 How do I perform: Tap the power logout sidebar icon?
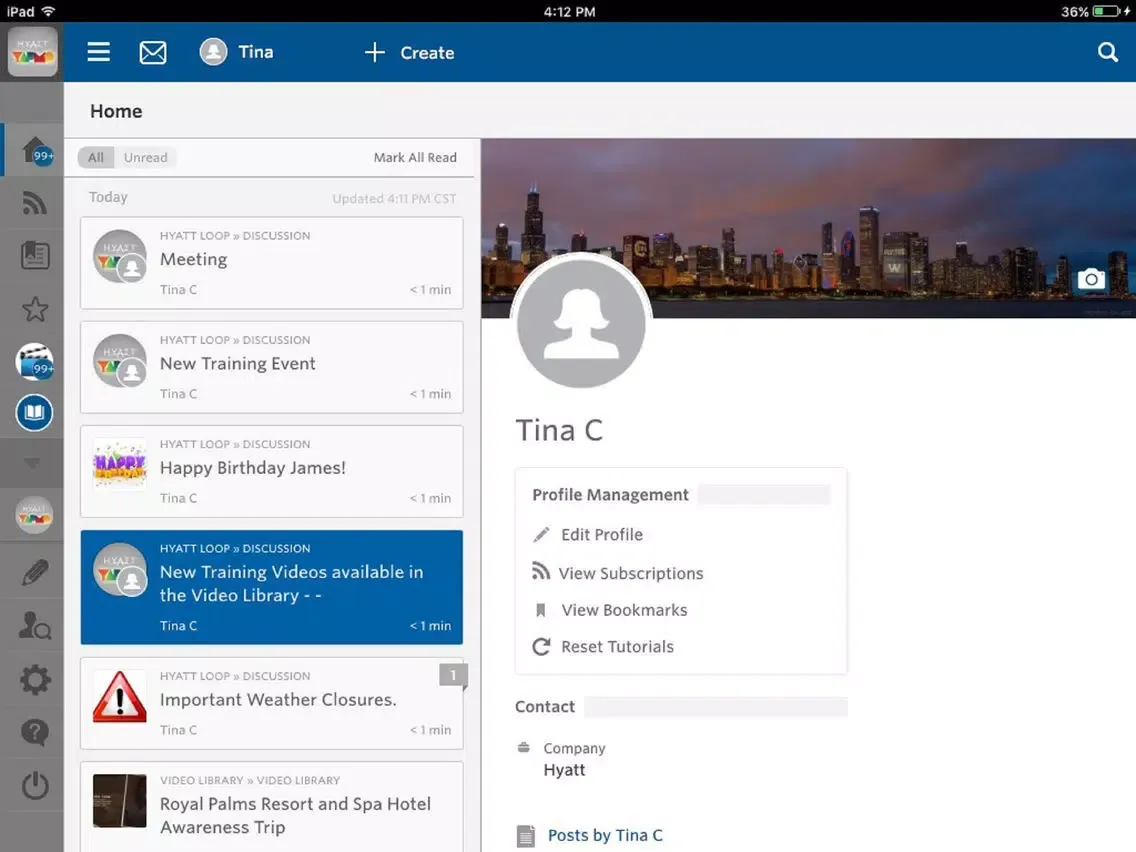pos(35,785)
